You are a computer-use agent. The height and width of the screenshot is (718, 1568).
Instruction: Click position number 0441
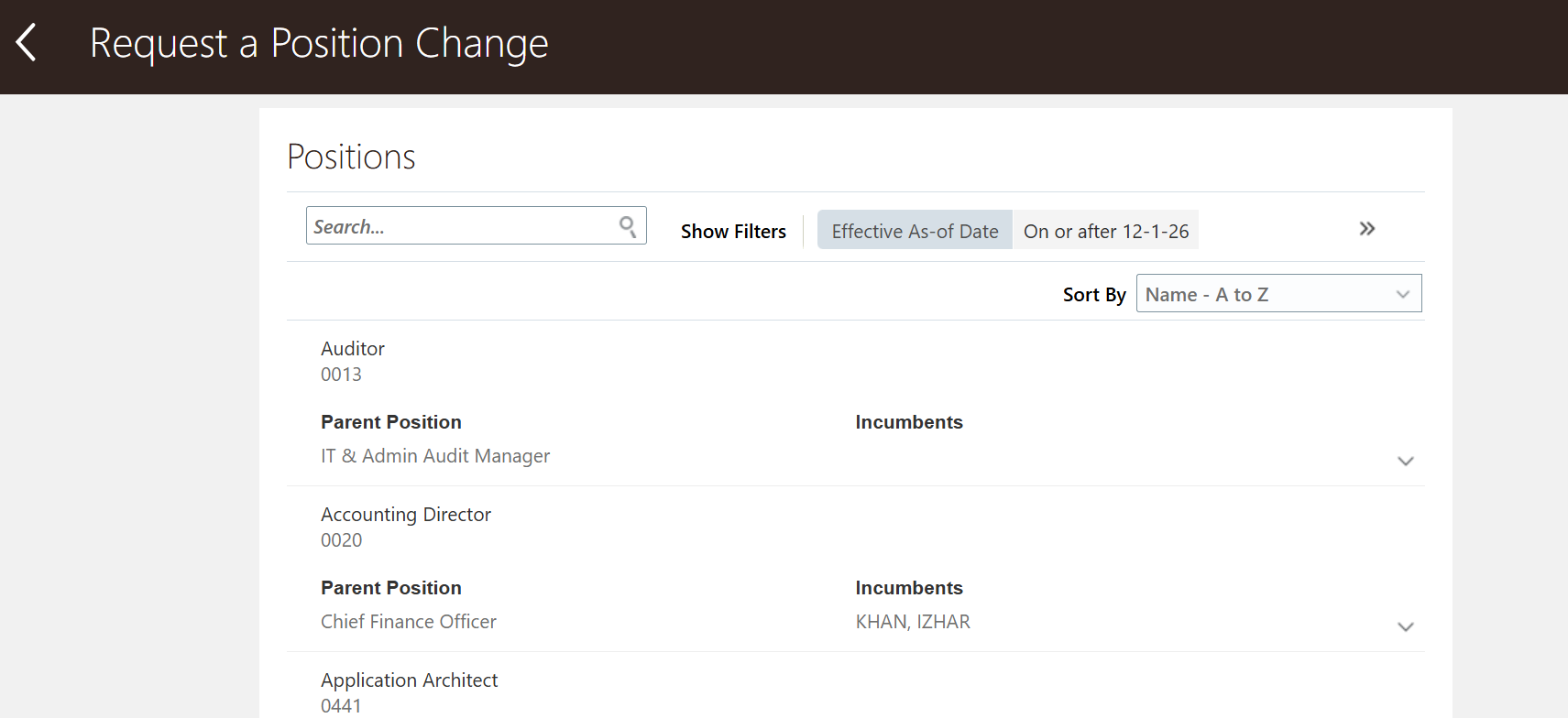pos(341,706)
